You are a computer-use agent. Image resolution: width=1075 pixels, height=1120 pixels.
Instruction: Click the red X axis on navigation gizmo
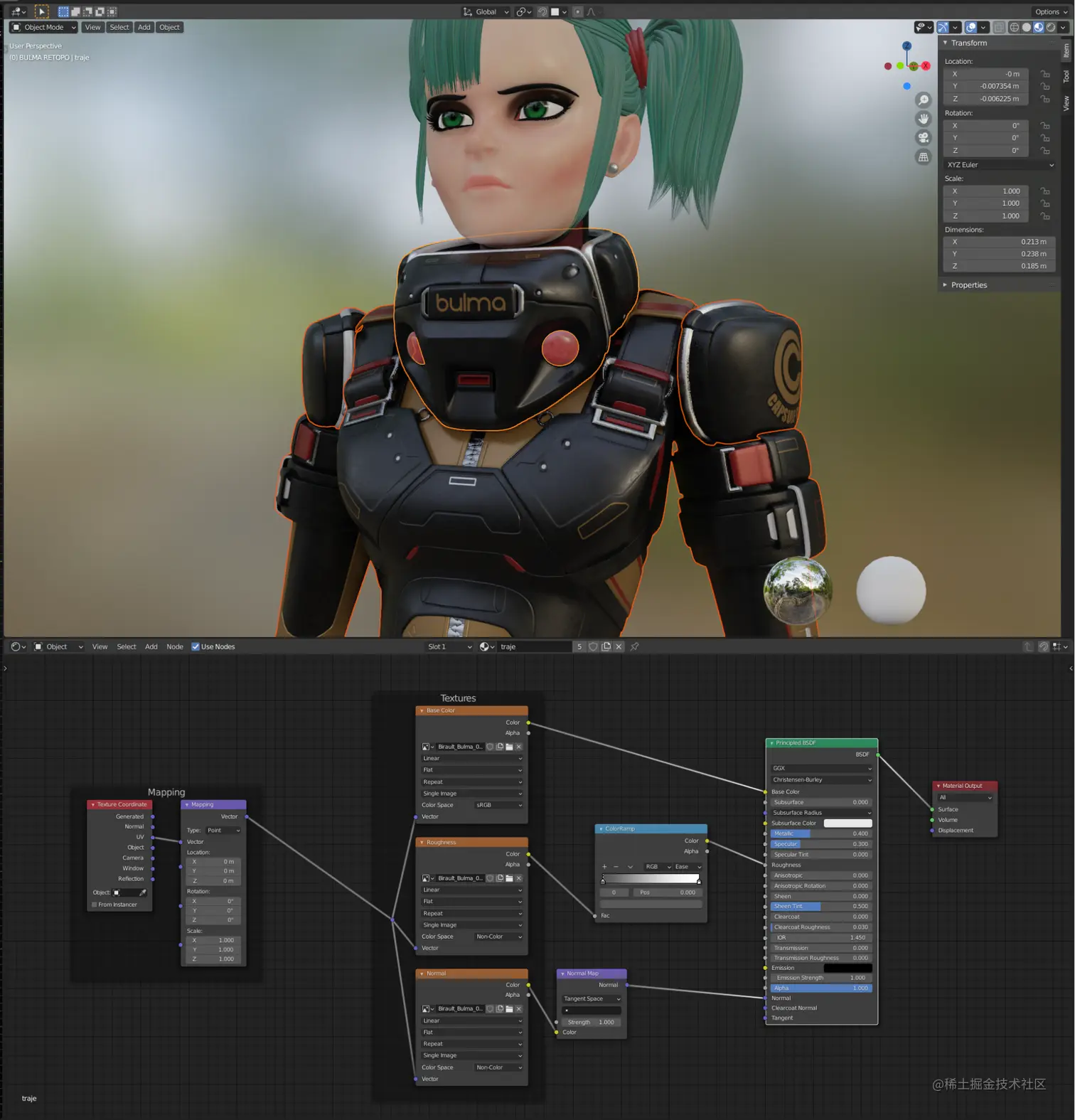(926, 66)
